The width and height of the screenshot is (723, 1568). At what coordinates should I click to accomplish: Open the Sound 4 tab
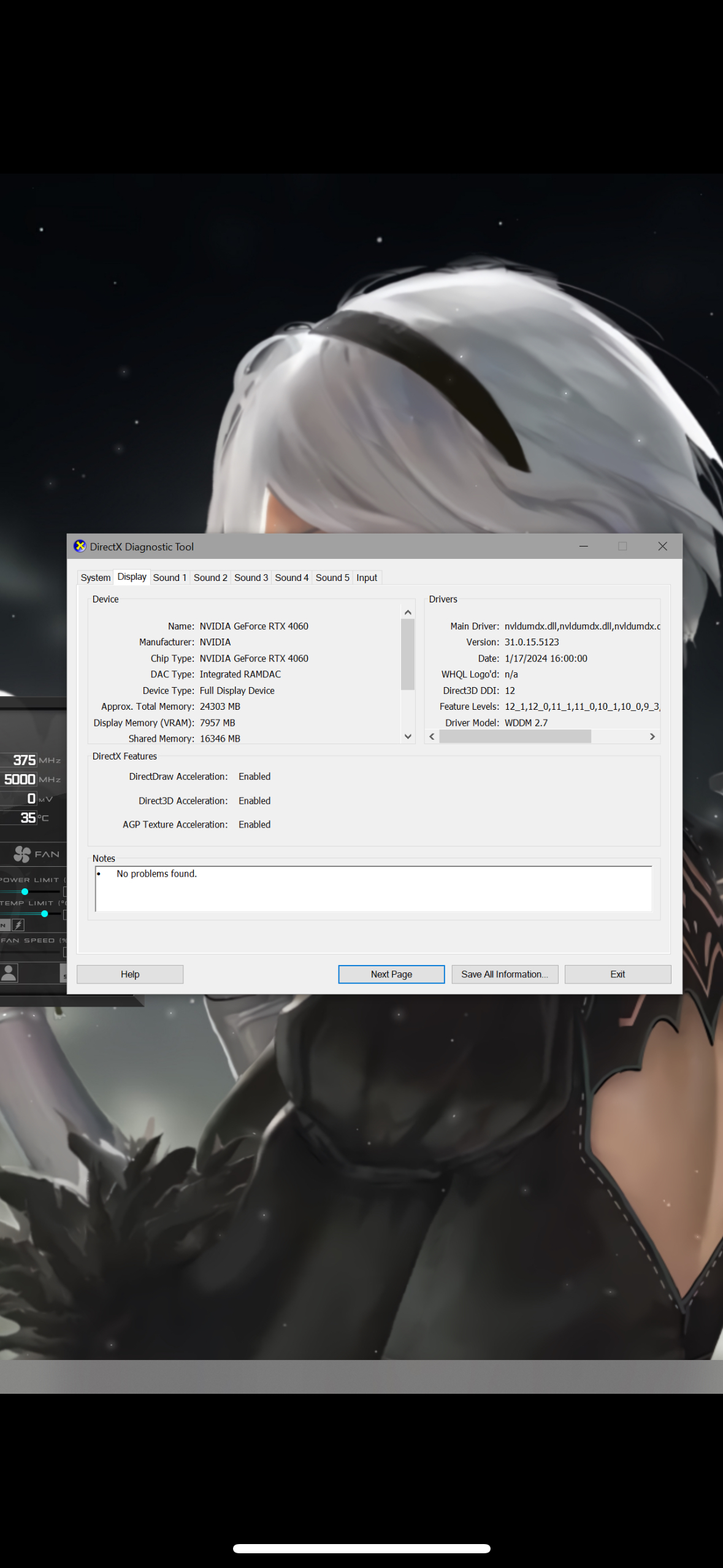[x=291, y=577]
